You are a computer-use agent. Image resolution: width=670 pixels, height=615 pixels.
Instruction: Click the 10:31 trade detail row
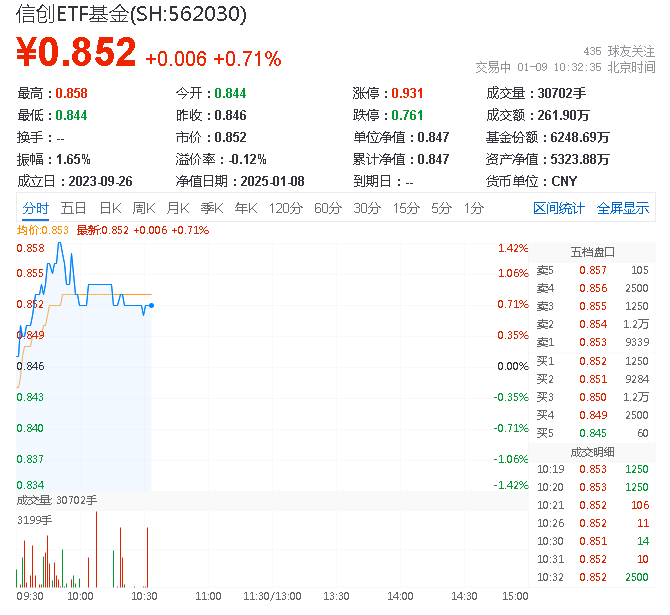click(x=592, y=559)
